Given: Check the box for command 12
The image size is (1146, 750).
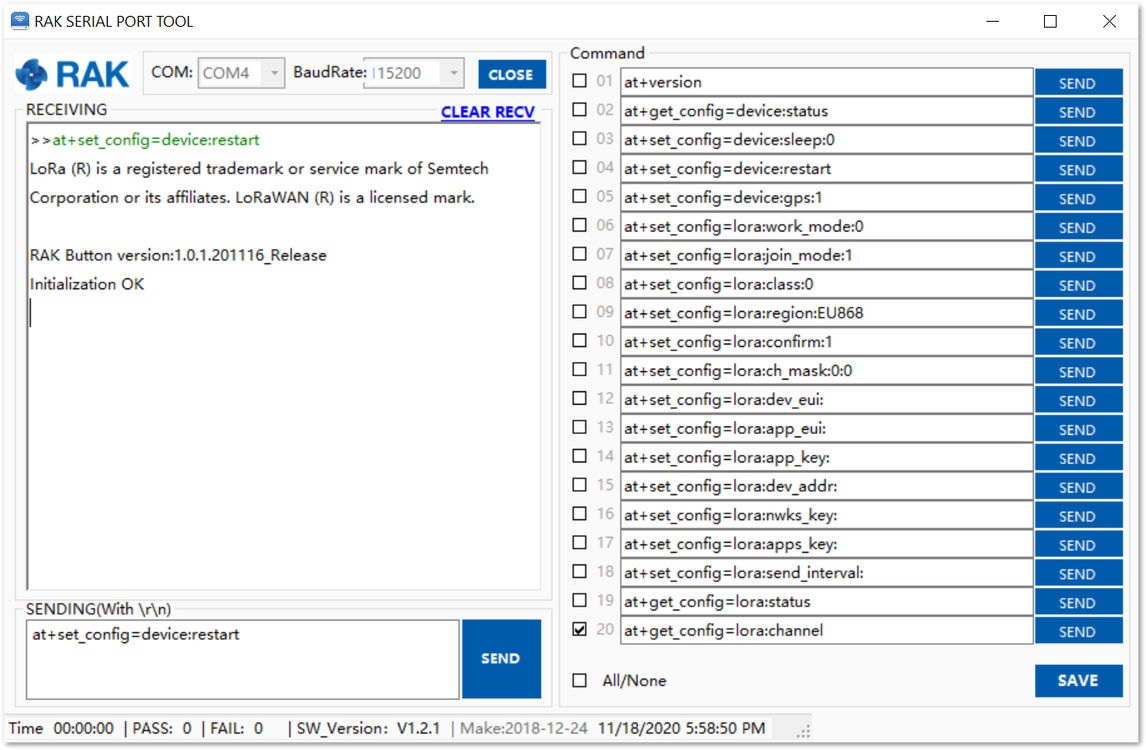Looking at the screenshot, I should [580, 398].
